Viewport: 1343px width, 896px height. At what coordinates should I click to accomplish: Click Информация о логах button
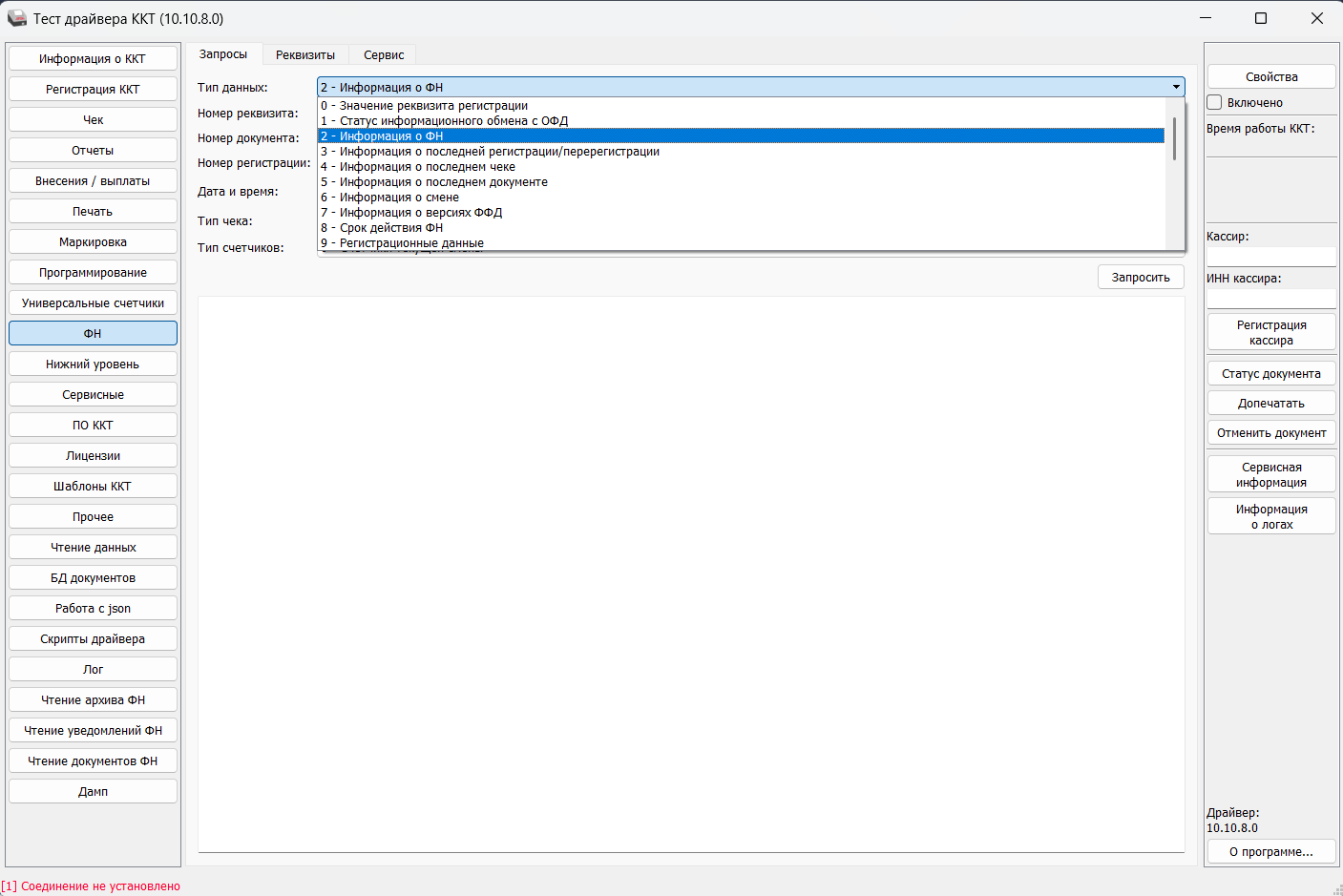(x=1271, y=516)
